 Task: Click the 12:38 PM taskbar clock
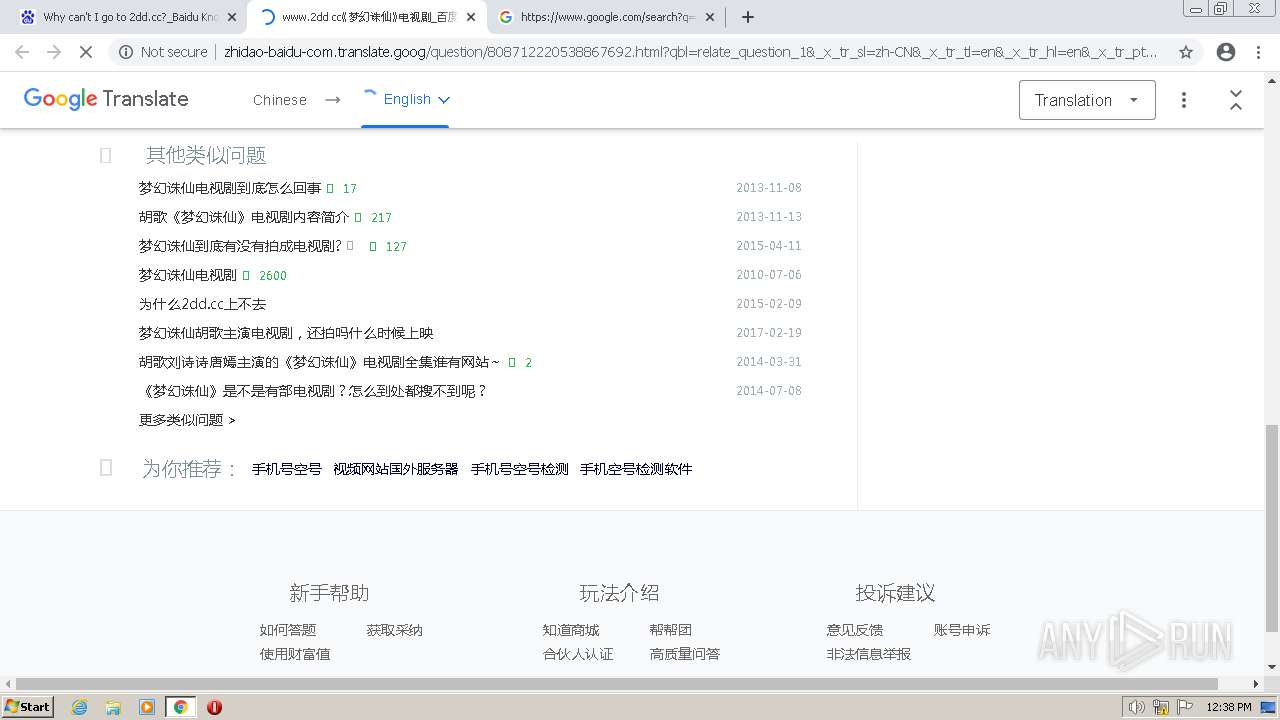click(1229, 707)
